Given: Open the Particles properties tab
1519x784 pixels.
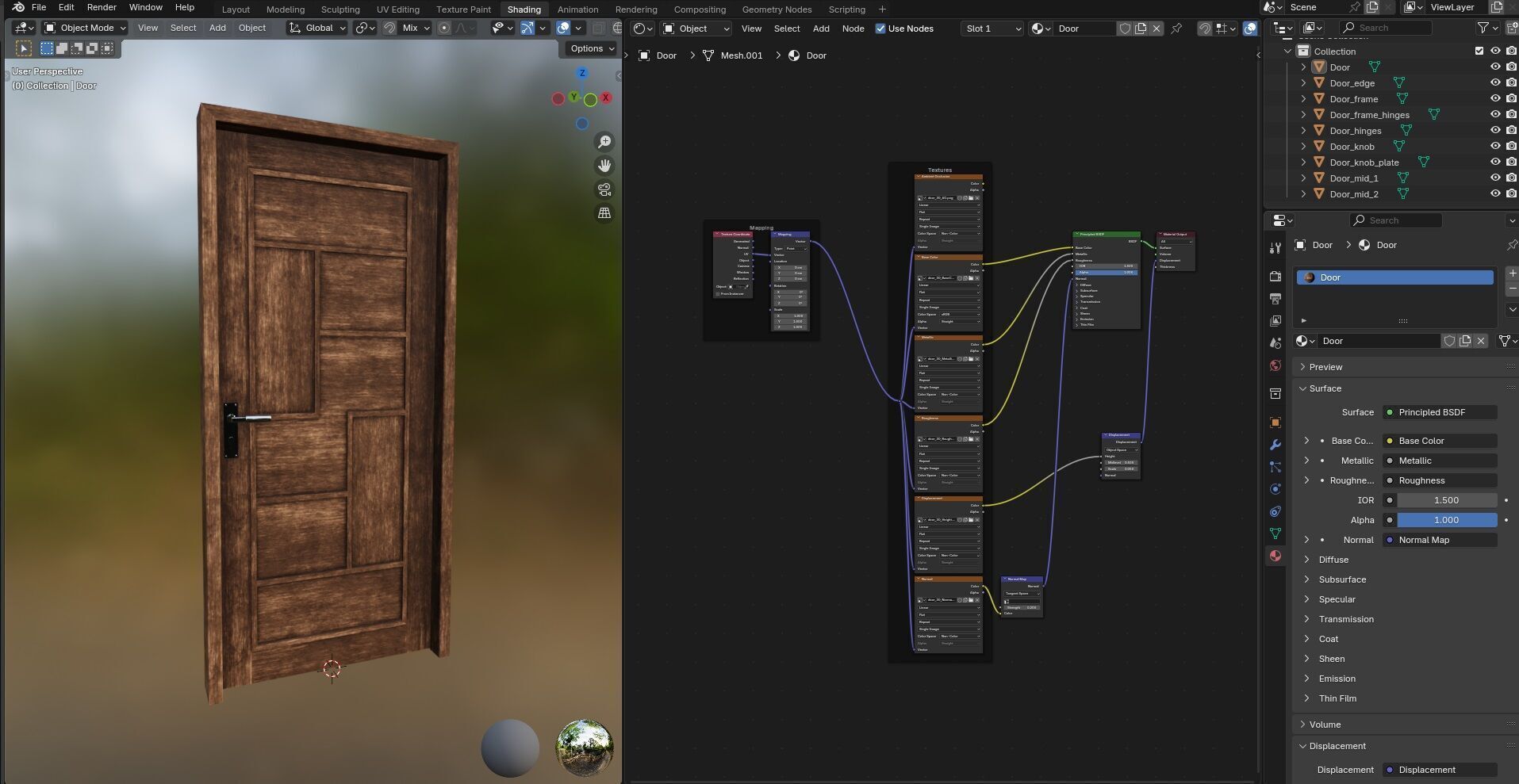Looking at the screenshot, I should [1275, 467].
